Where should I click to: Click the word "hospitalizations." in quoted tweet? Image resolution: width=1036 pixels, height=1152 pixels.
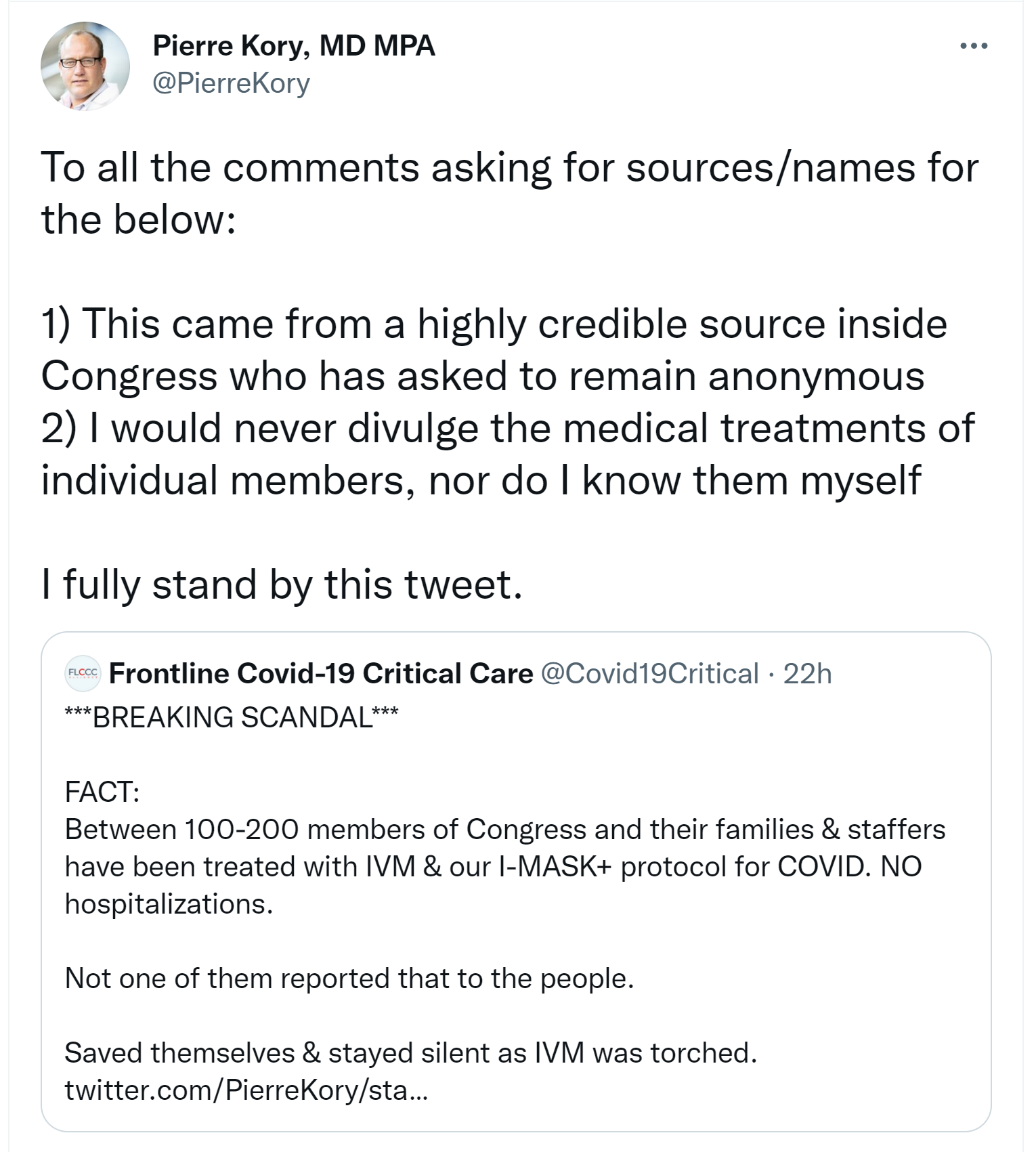169,903
